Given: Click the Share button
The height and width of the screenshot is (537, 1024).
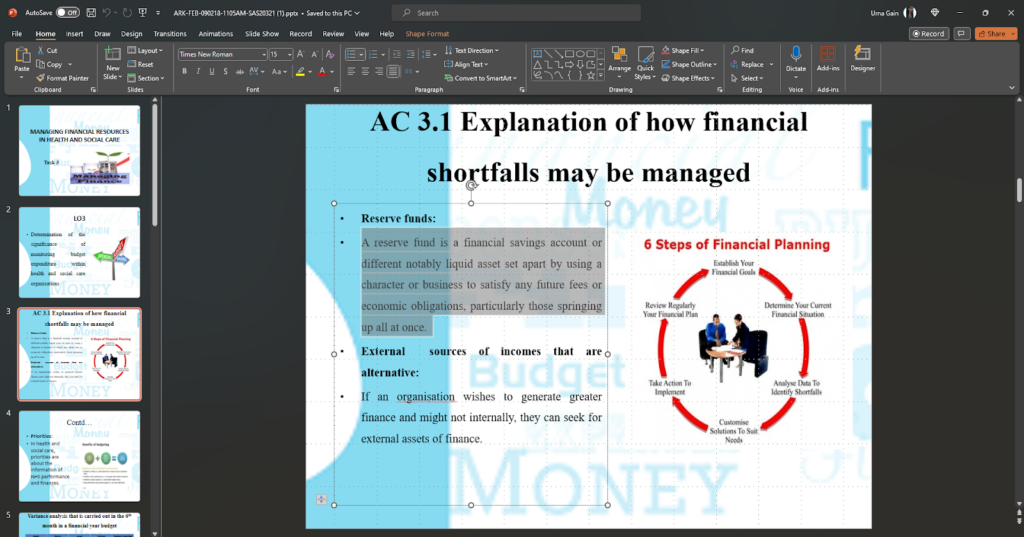Looking at the screenshot, I should (x=995, y=33).
